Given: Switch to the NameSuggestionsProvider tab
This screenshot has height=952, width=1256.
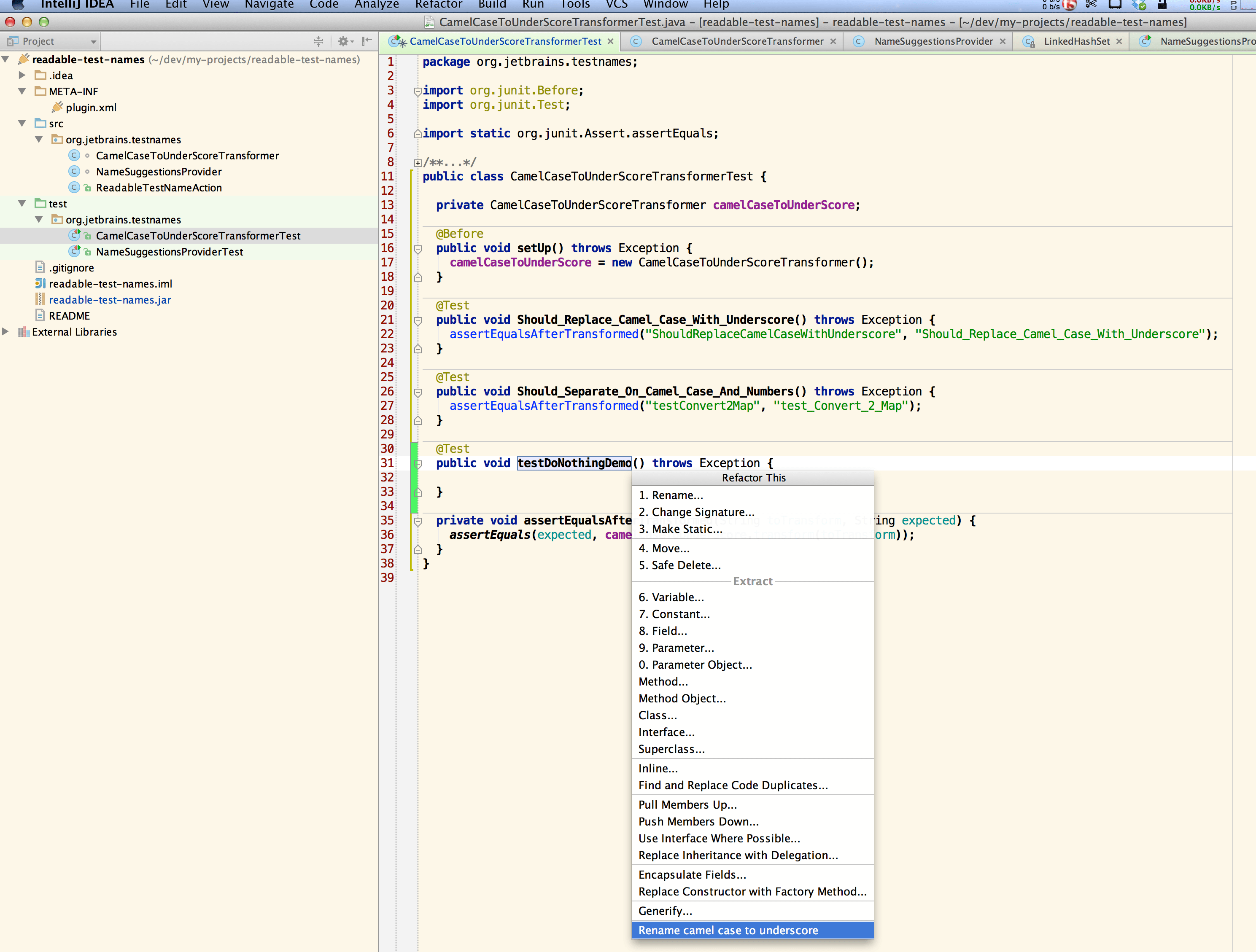Looking at the screenshot, I should [933, 41].
